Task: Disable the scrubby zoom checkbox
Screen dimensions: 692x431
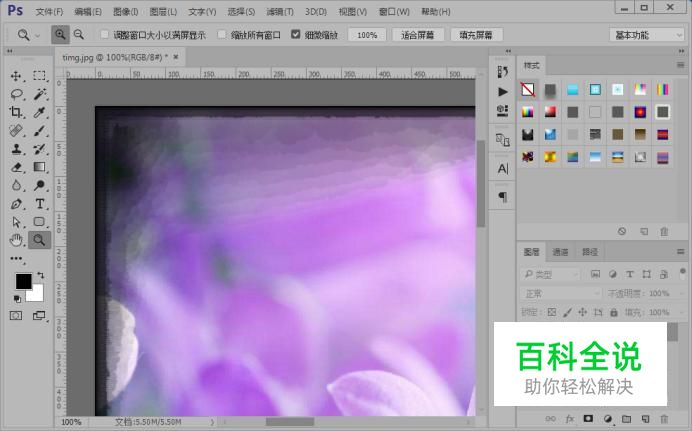Action: [x=296, y=34]
